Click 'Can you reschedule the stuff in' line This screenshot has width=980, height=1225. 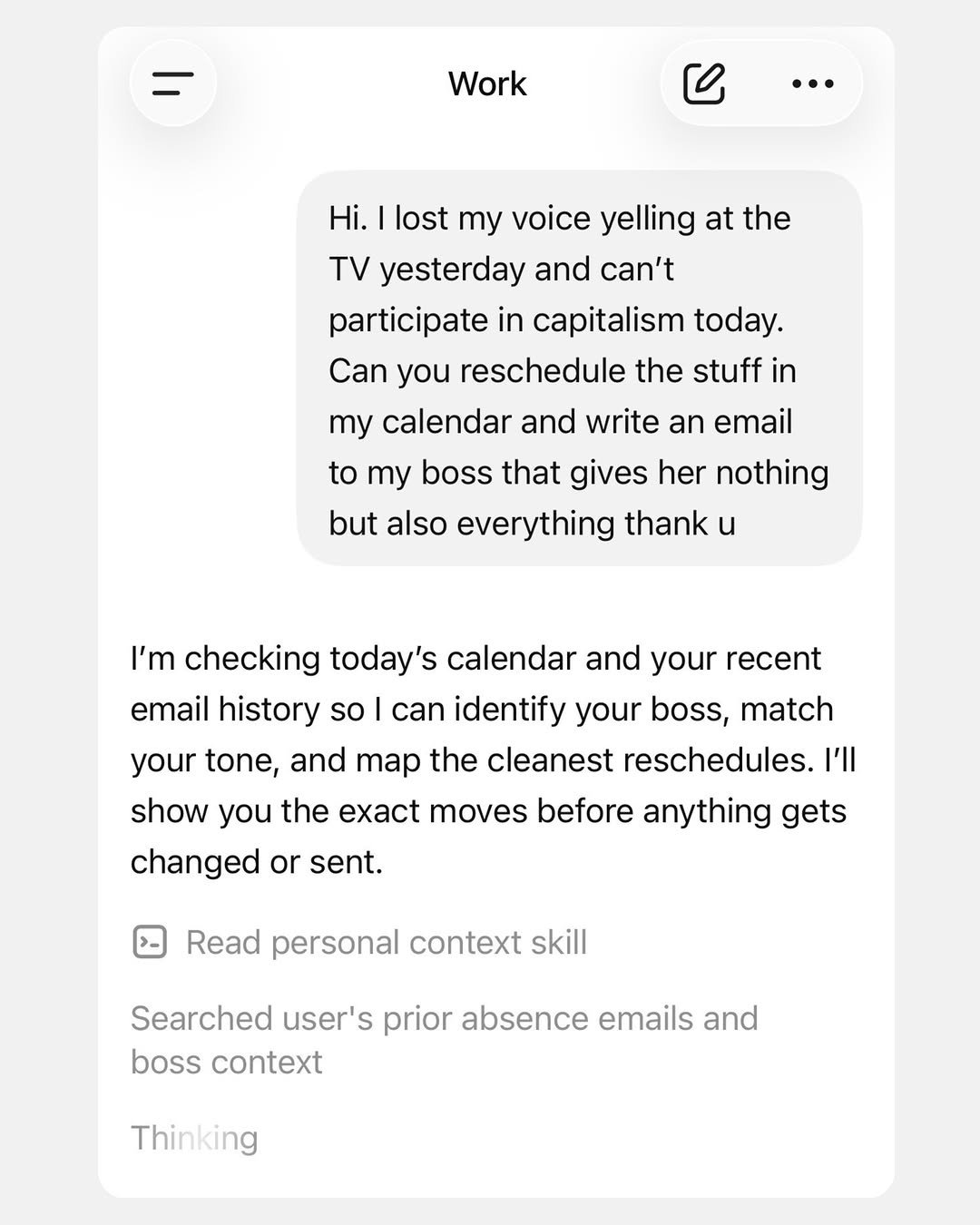(x=563, y=371)
